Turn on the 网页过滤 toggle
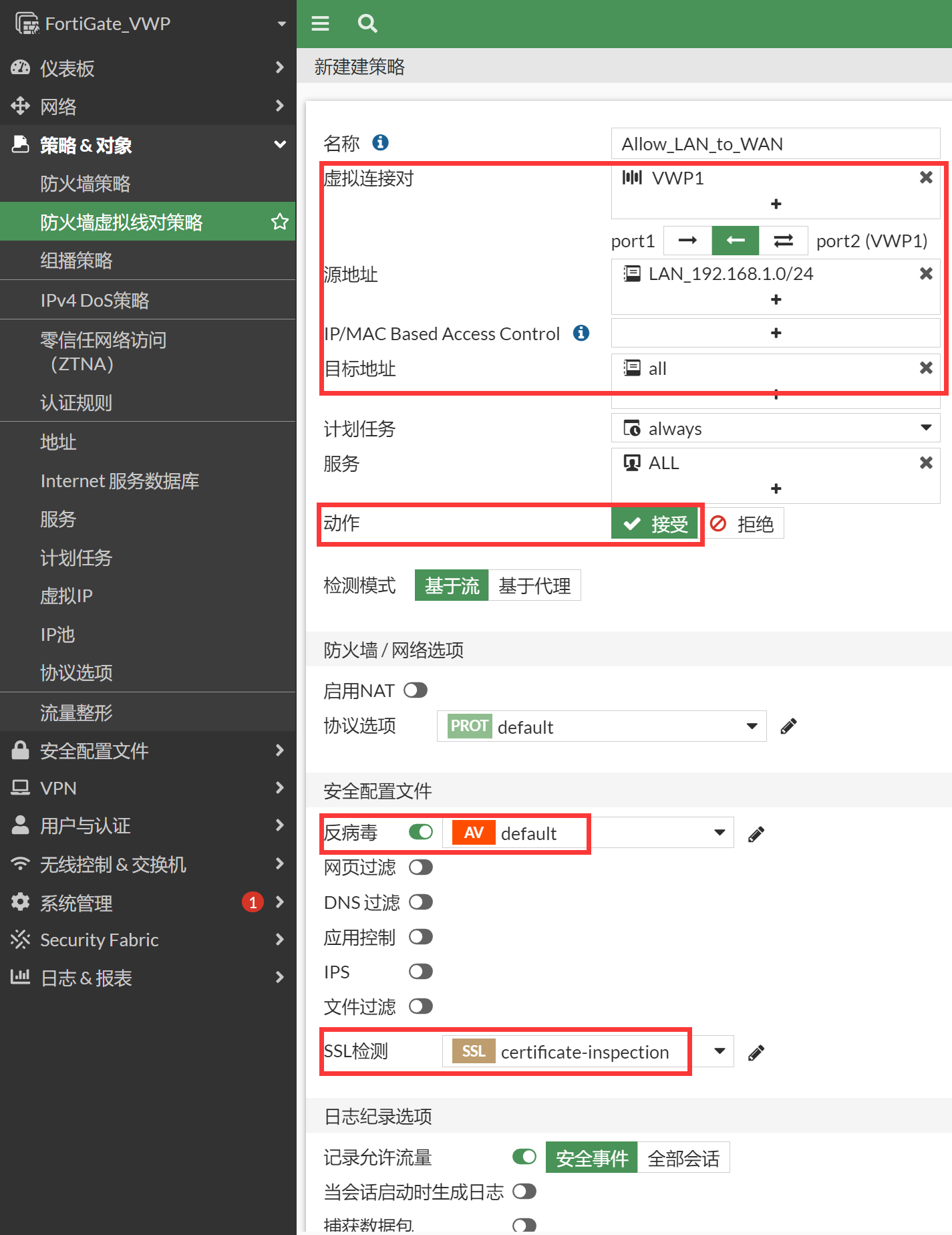 coord(421,867)
